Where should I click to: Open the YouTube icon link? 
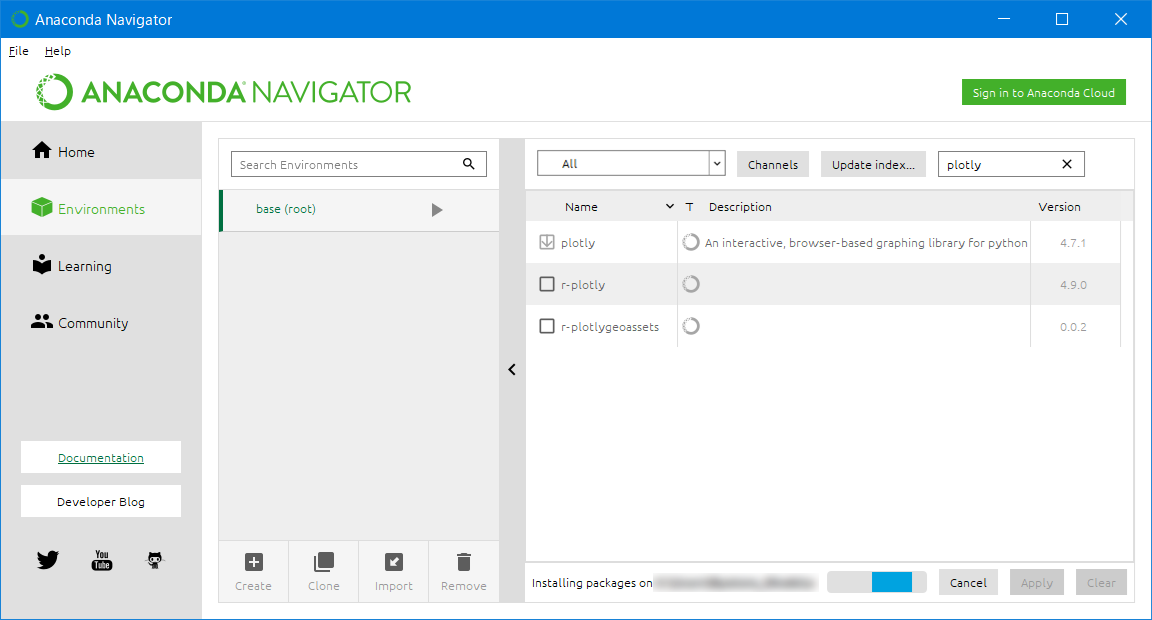101,560
